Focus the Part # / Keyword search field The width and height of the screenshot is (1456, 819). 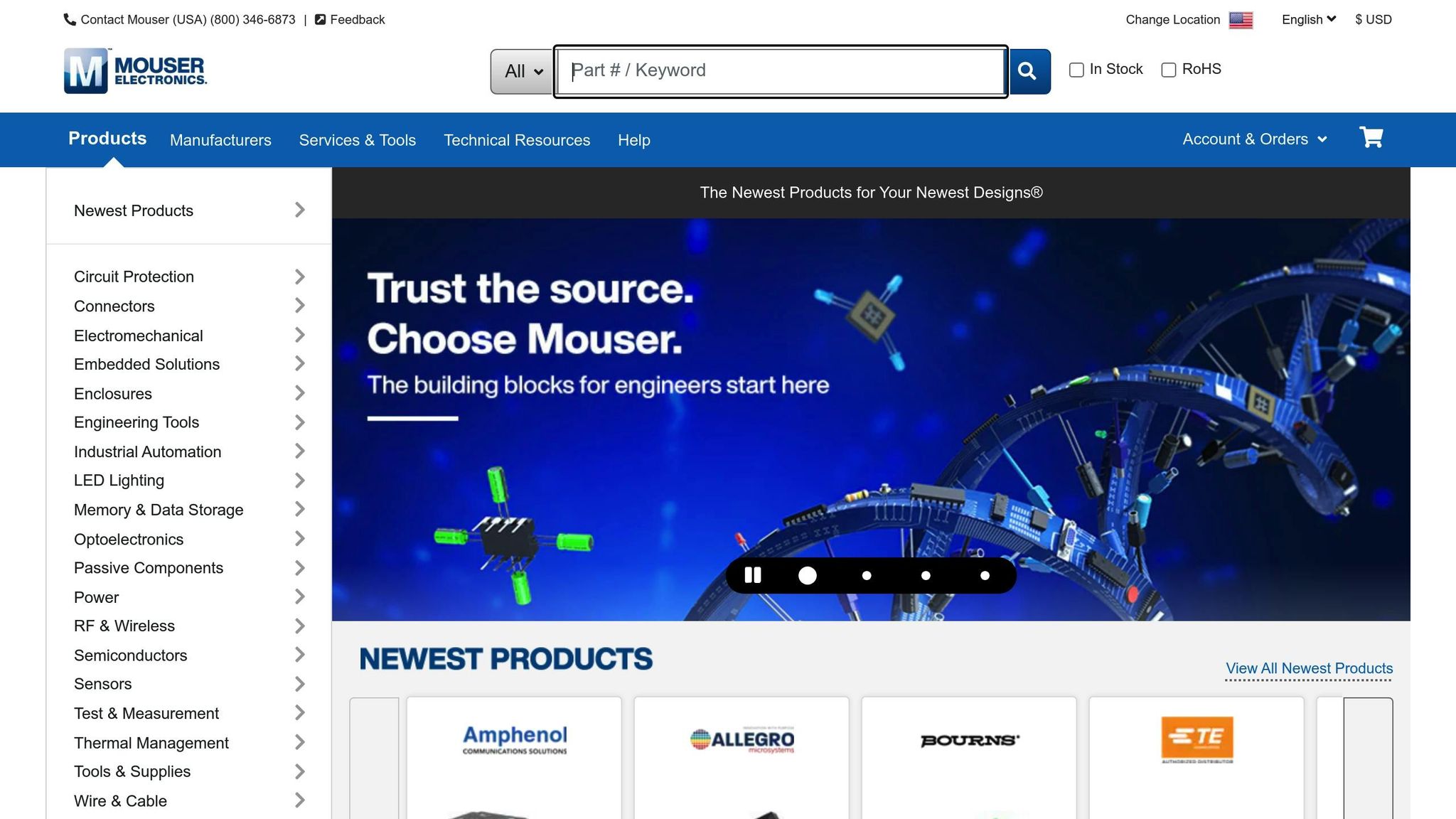781,71
